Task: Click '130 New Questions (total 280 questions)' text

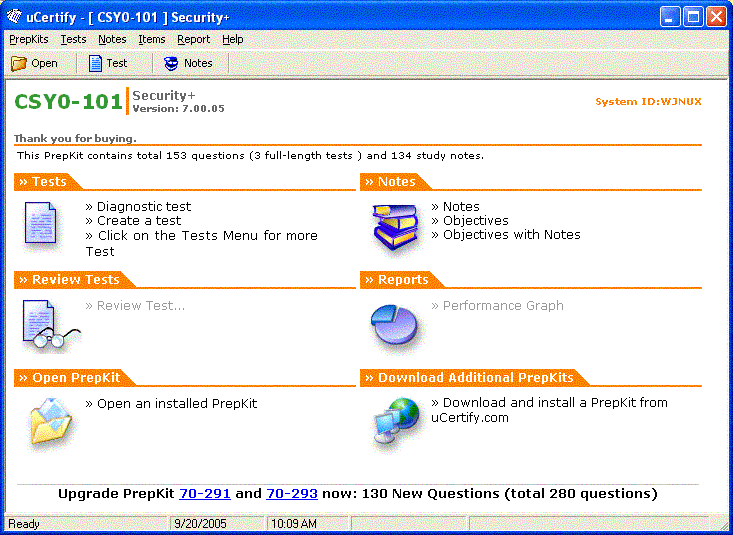Action: (510, 493)
